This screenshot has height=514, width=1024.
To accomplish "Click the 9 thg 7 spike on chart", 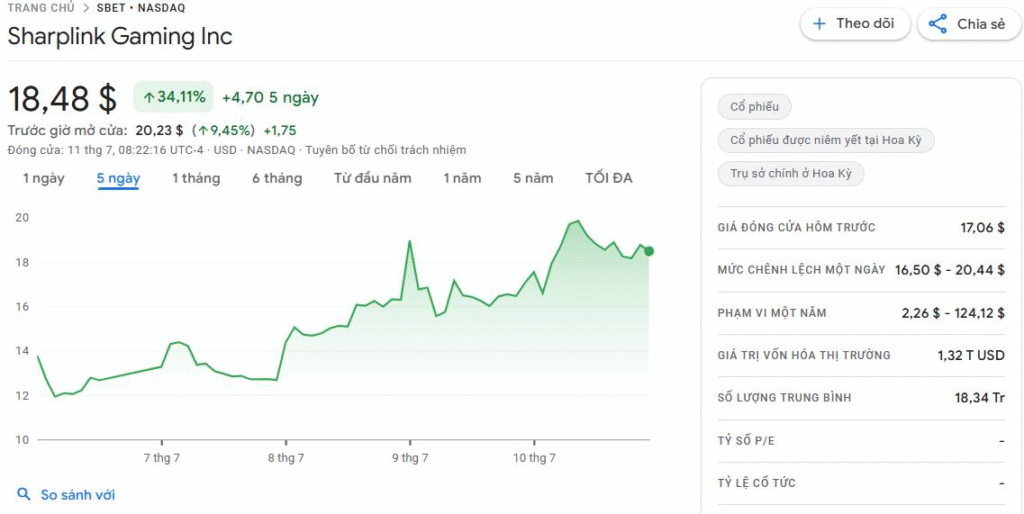I will pos(409,242).
